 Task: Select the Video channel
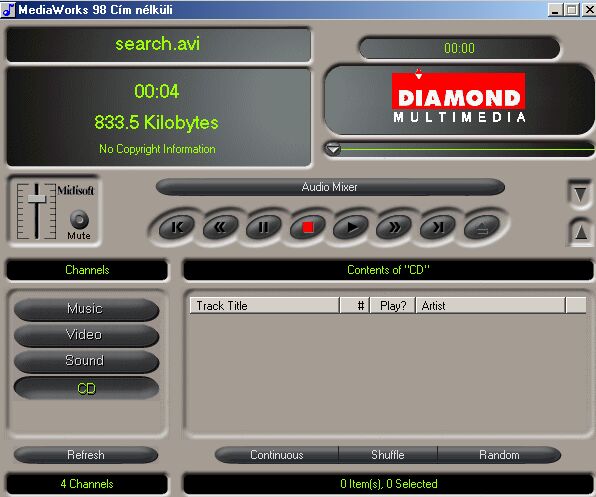tap(86, 335)
